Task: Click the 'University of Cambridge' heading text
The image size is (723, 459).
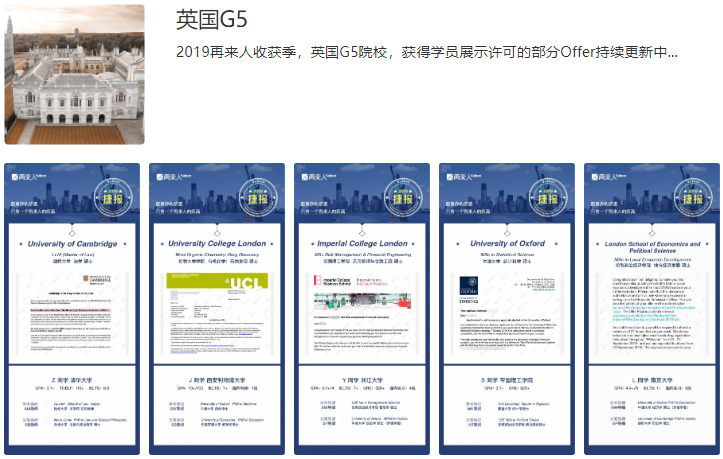Action: point(72,244)
